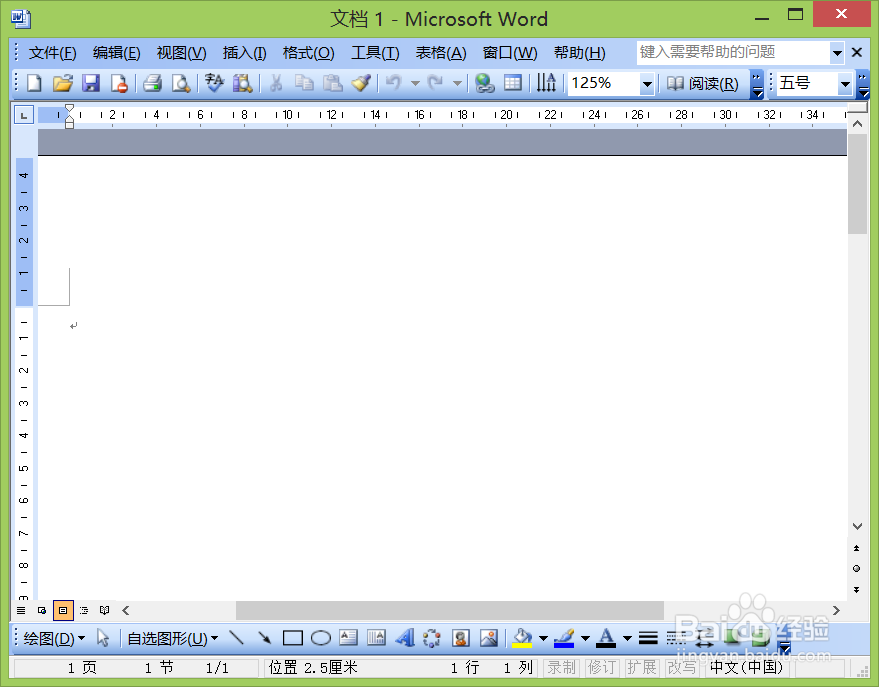Save the document with the floppy icon
The image size is (879, 687).
[91, 83]
